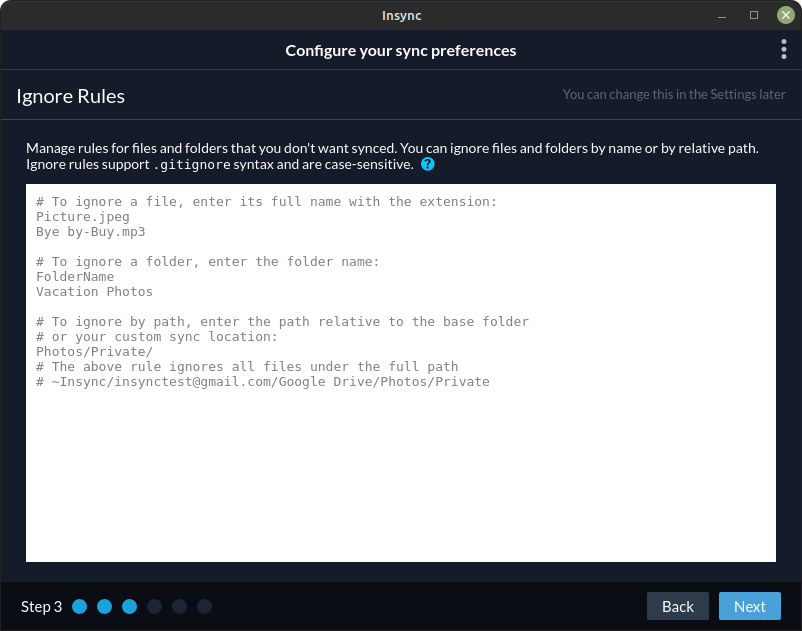802x631 pixels.
Task: Click the blue help question mark icon
Action: tap(427, 164)
